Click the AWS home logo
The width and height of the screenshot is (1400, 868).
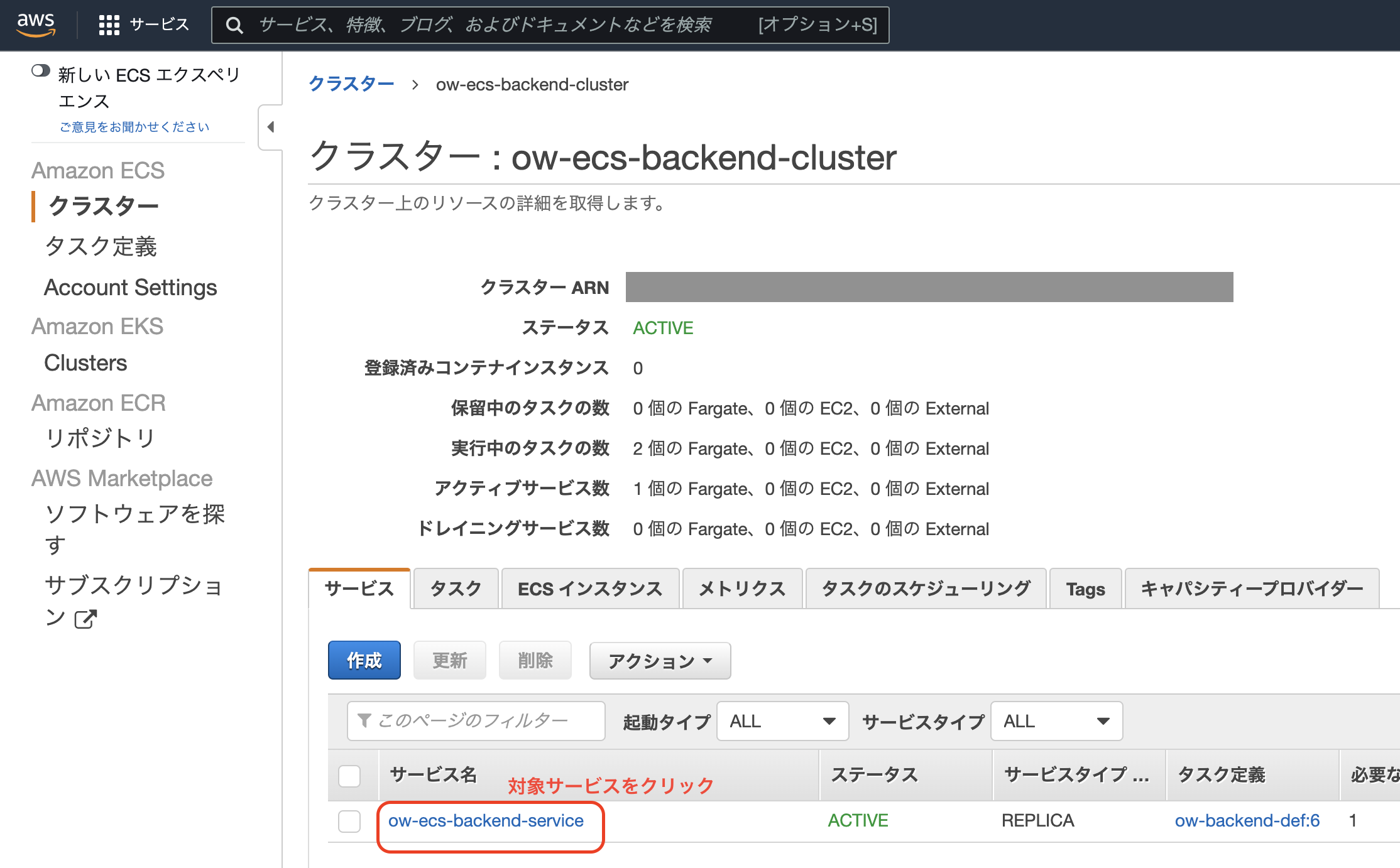[x=36, y=24]
